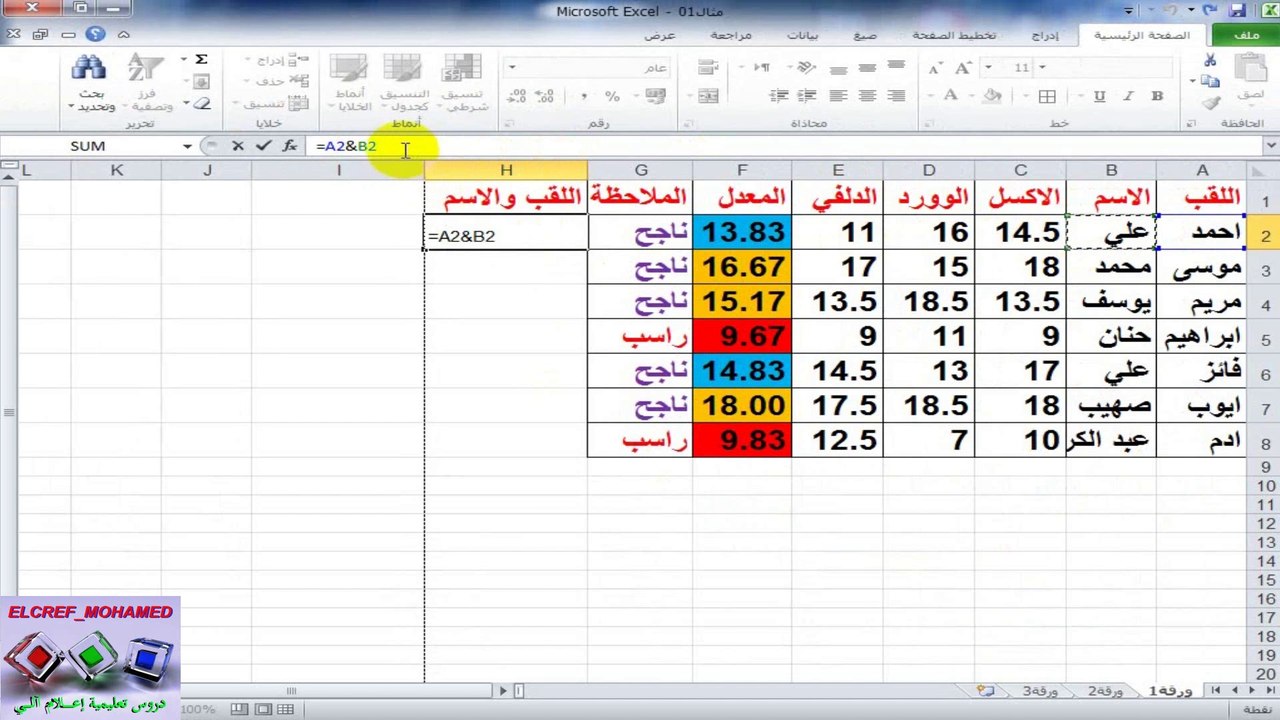Cancel the formula entry with the X icon
Image resolution: width=1280 pixels, height=720 pixels.
point(238,146)
